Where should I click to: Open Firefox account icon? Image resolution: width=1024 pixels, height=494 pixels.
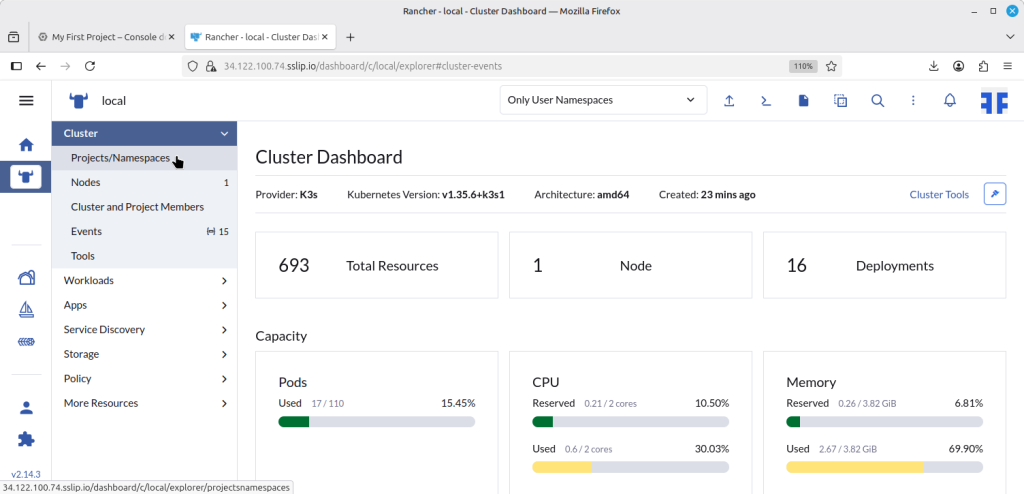click(958, 66)
